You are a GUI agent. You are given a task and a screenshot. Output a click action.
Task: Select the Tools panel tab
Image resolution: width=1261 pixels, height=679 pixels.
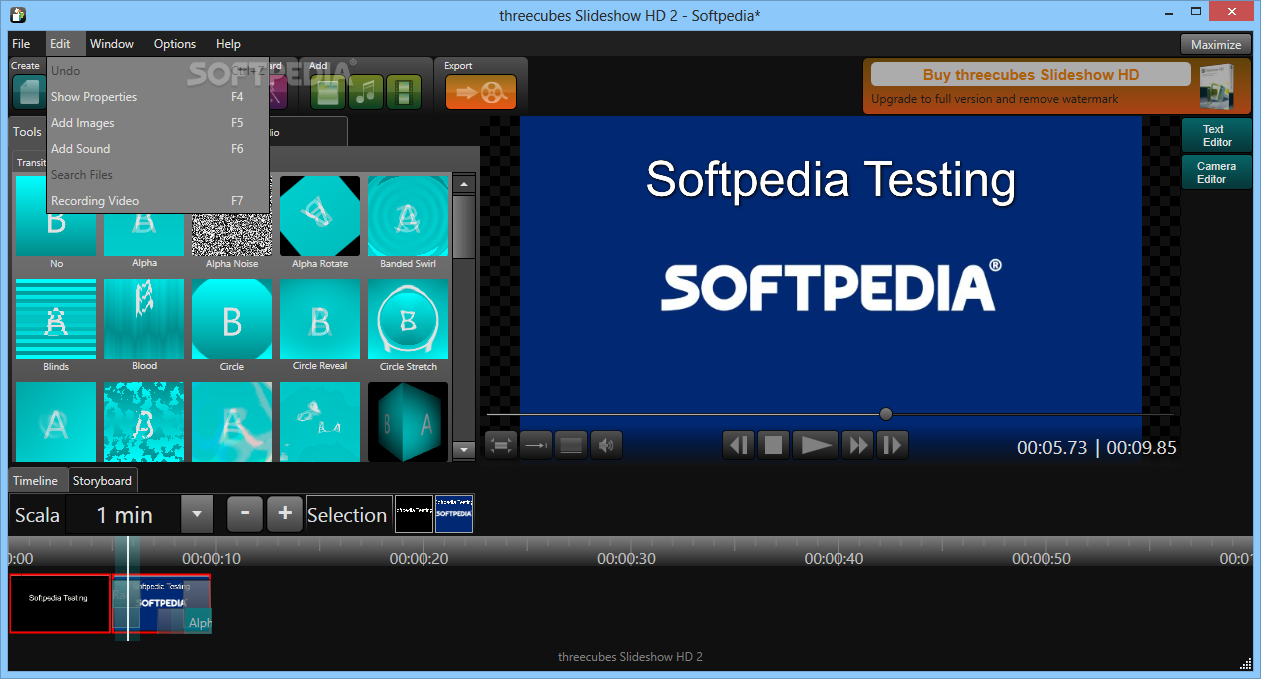point(27,132)
